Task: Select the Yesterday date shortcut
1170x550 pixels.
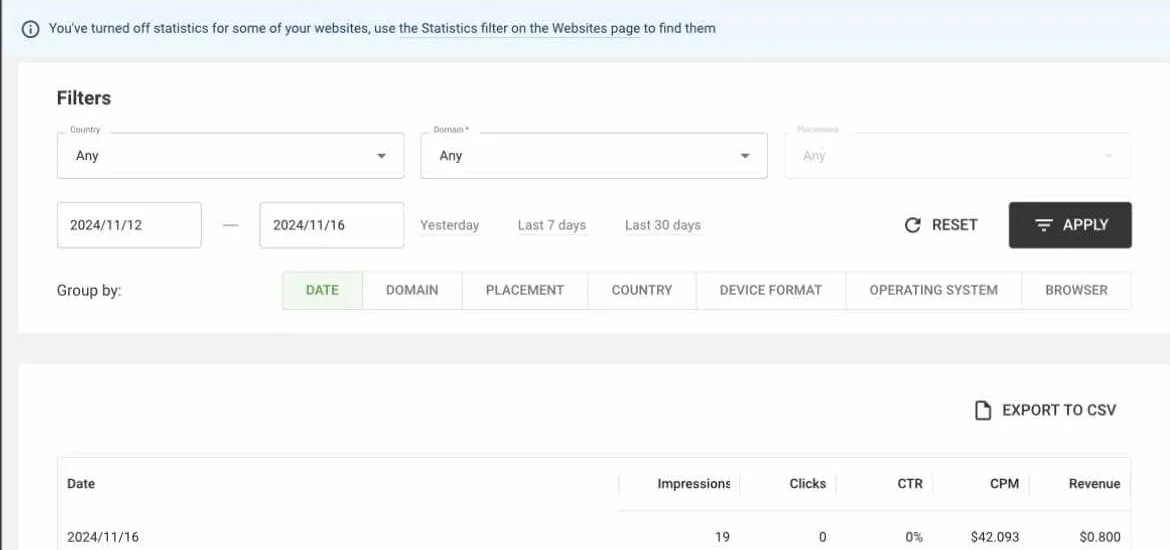Action: click(449, 225)
